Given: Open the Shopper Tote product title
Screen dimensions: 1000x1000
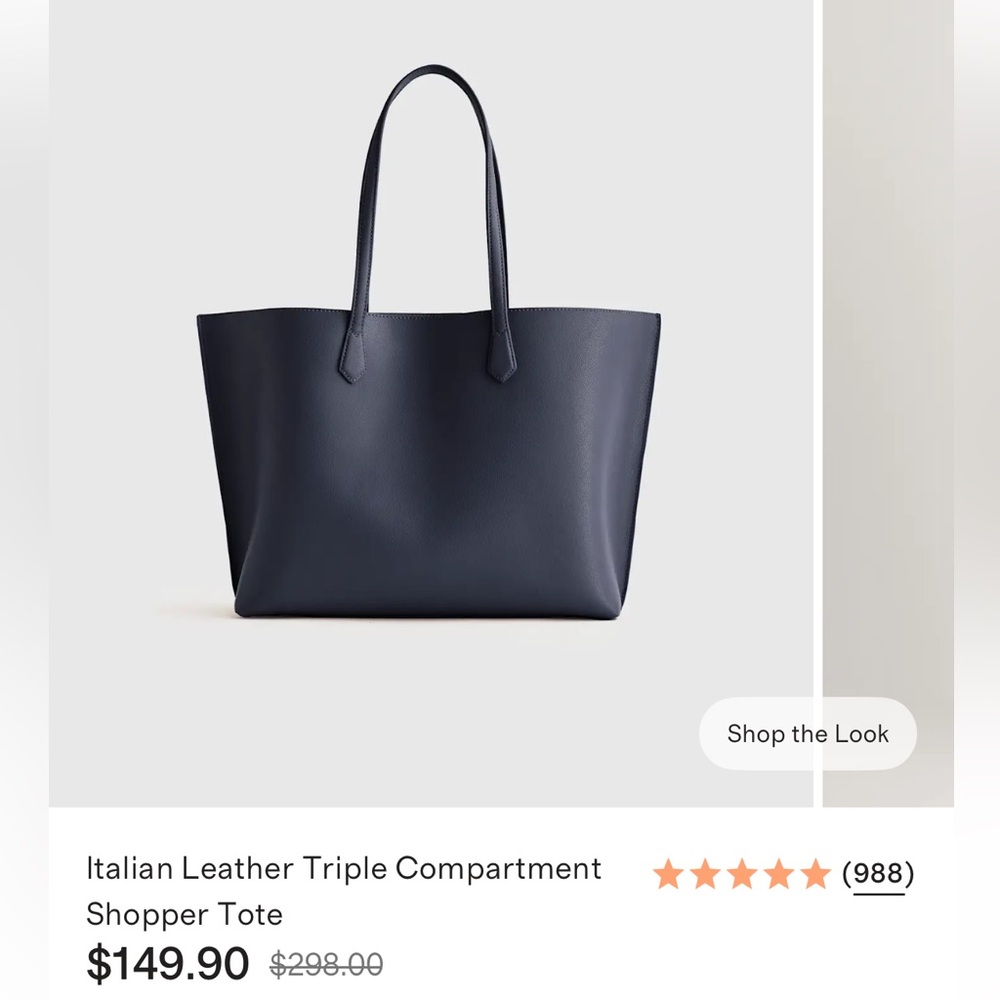Looking at the screenshot, I should click(184, 915).
